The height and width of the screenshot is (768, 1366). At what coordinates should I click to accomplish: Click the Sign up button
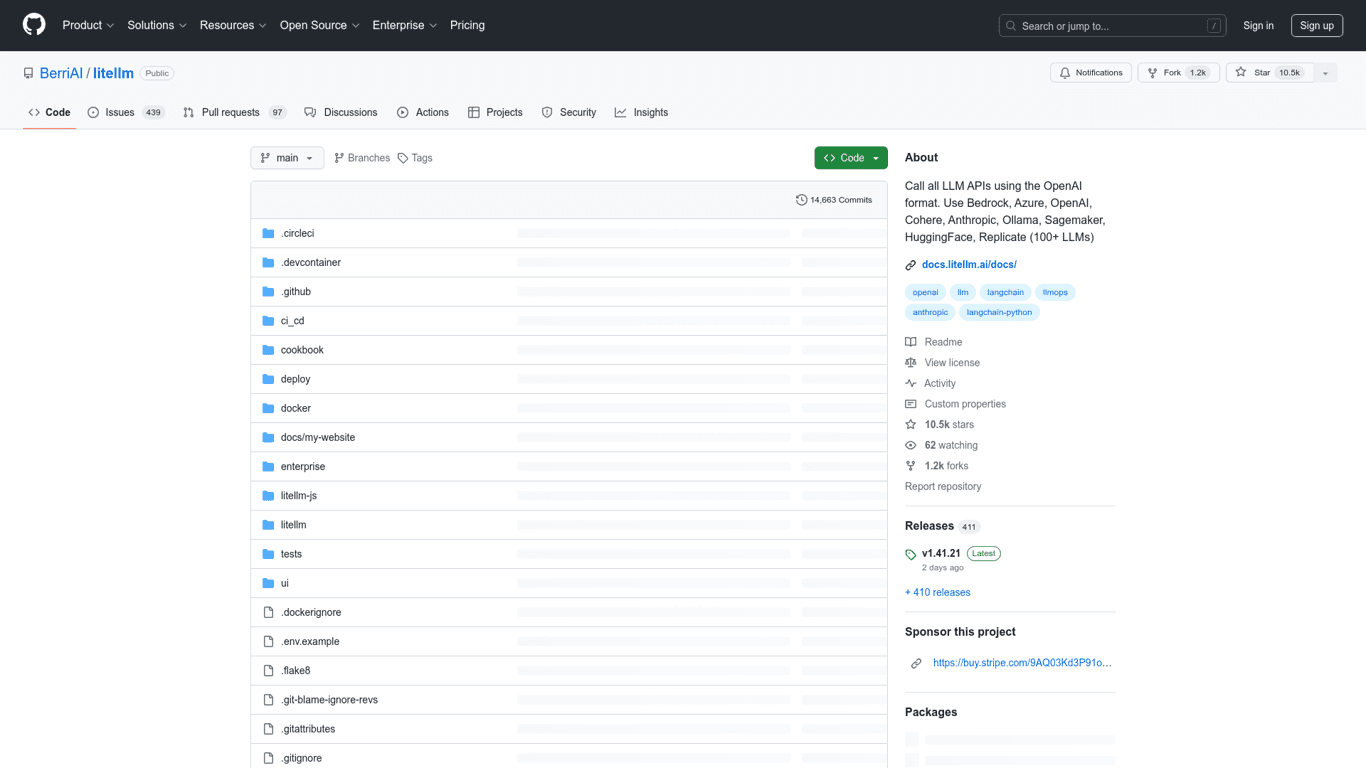[1317, 25]
